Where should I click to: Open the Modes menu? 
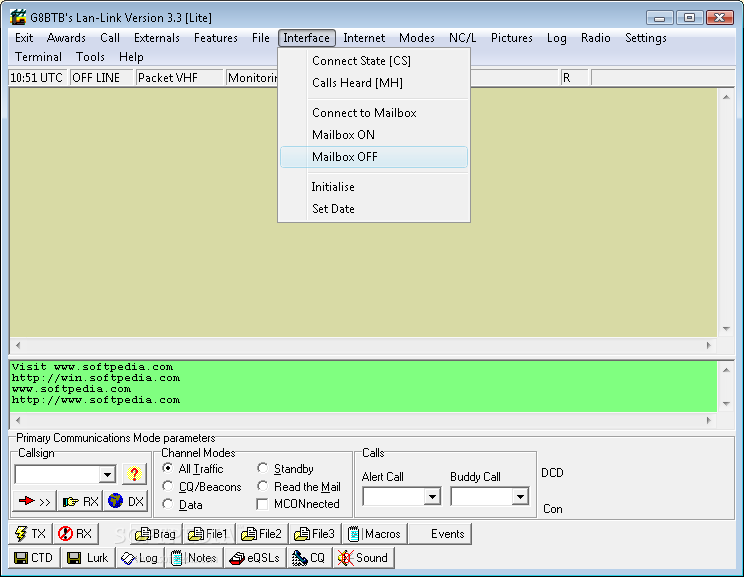point(417,38)
